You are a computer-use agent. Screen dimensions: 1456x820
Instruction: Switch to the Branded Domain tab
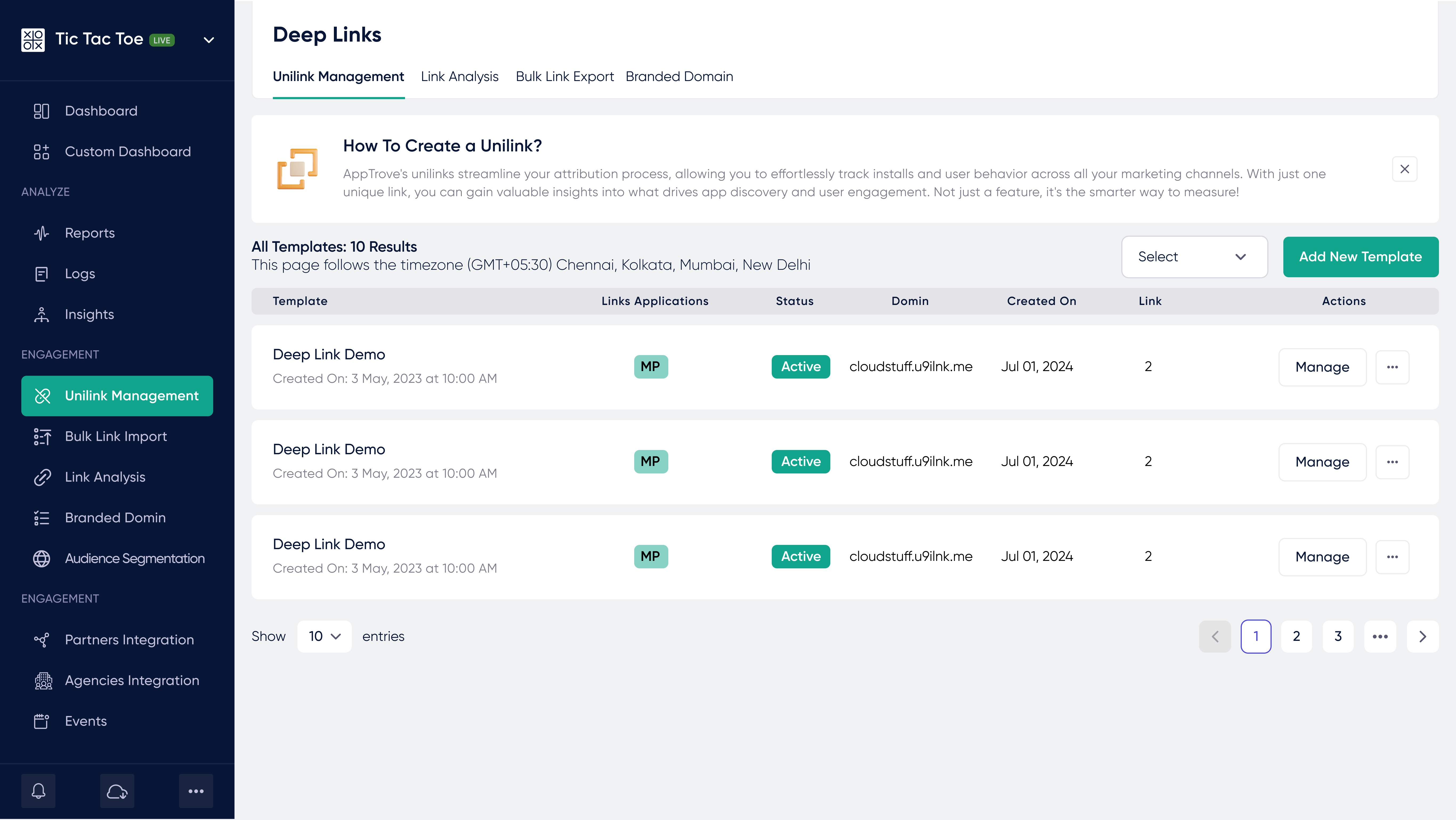point(680,77)
